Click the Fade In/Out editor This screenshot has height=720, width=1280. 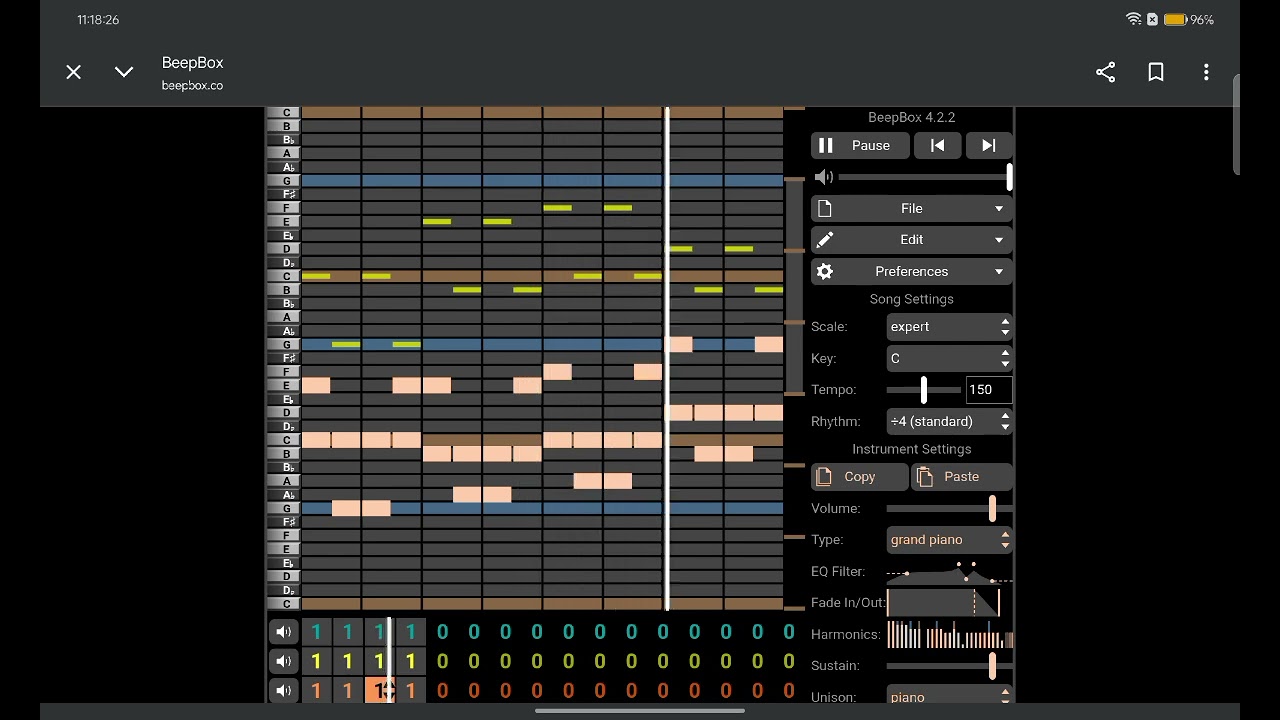click(943, 603)
